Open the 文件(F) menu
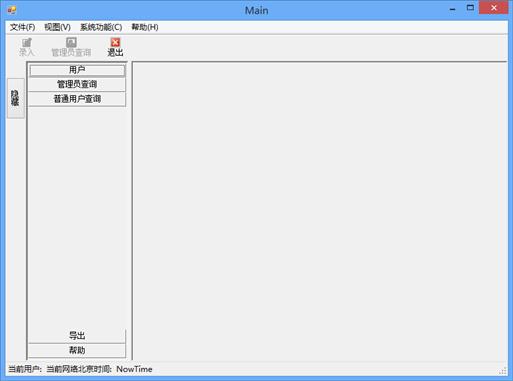 click(x=22, y=27)
